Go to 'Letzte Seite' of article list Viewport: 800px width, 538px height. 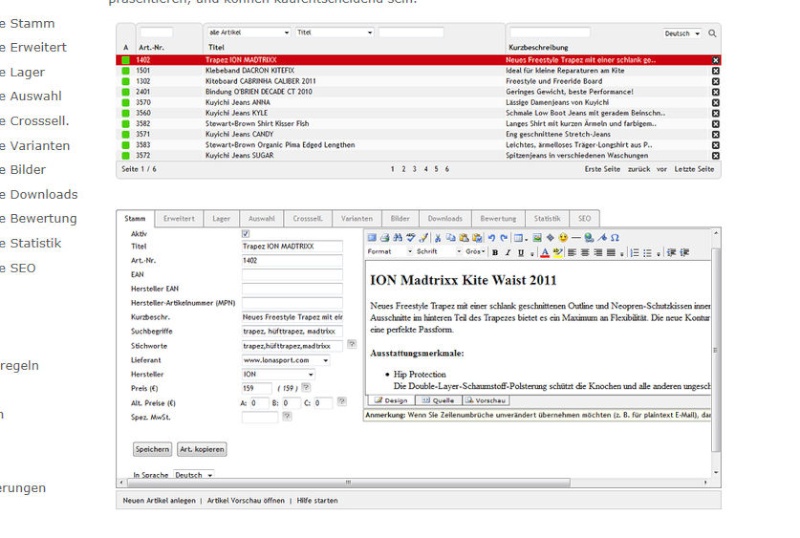coord(694,169)
